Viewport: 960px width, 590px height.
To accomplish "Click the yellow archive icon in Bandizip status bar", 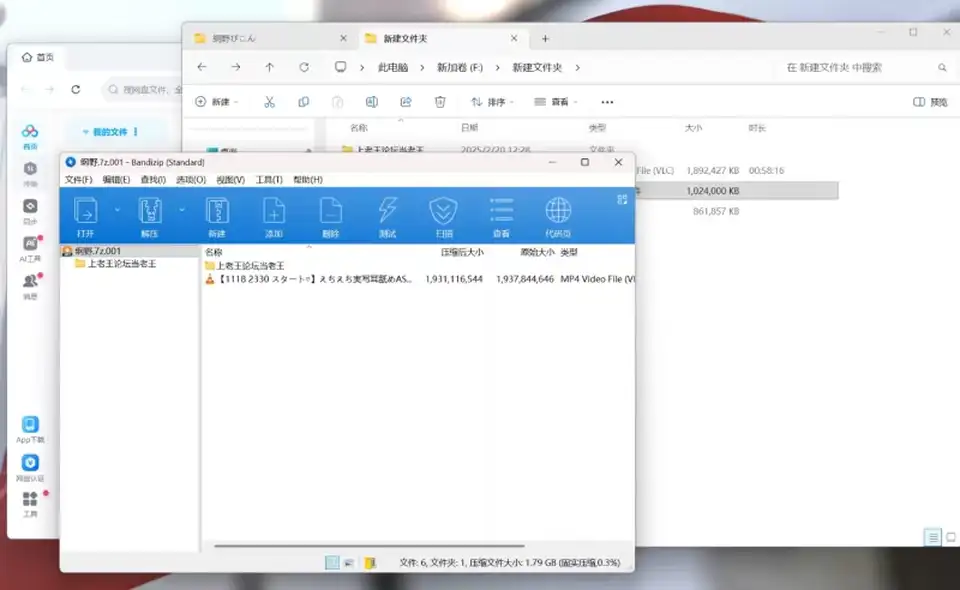I will coord(370,562).
